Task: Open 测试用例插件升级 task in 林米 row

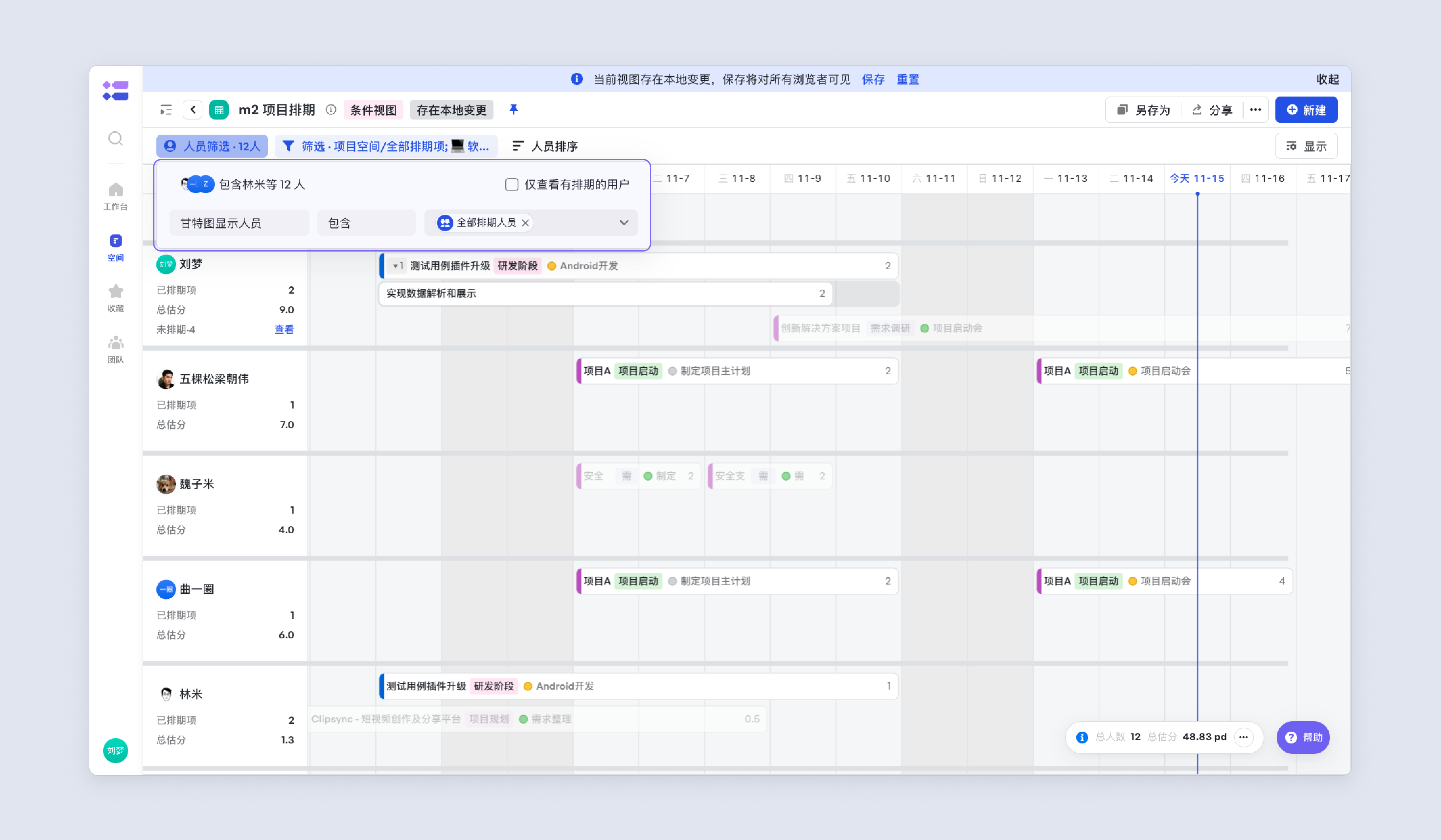Action: (x=638, y=686)
